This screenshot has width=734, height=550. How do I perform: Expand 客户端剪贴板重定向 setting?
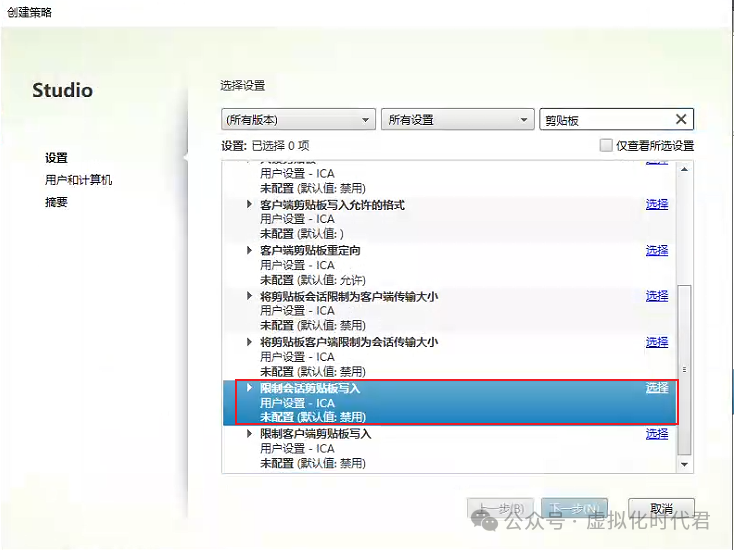click(x=250, y=250)
